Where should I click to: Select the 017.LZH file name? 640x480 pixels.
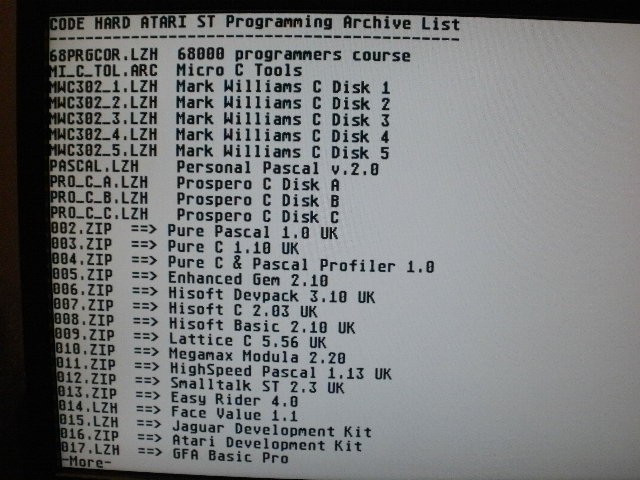(91, 449)
